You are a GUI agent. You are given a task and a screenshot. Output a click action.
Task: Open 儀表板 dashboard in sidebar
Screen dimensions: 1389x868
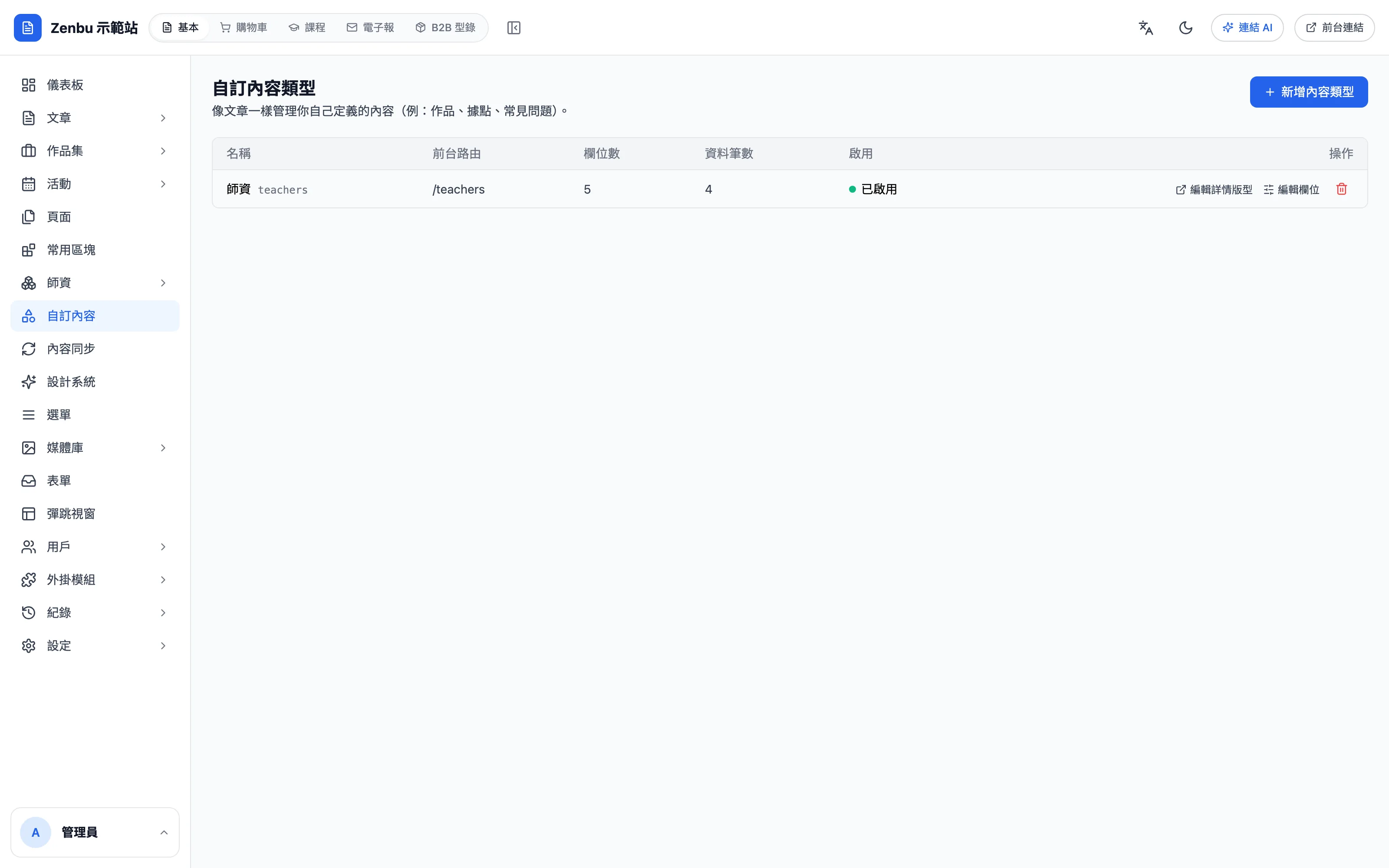[x=95, y=85]
